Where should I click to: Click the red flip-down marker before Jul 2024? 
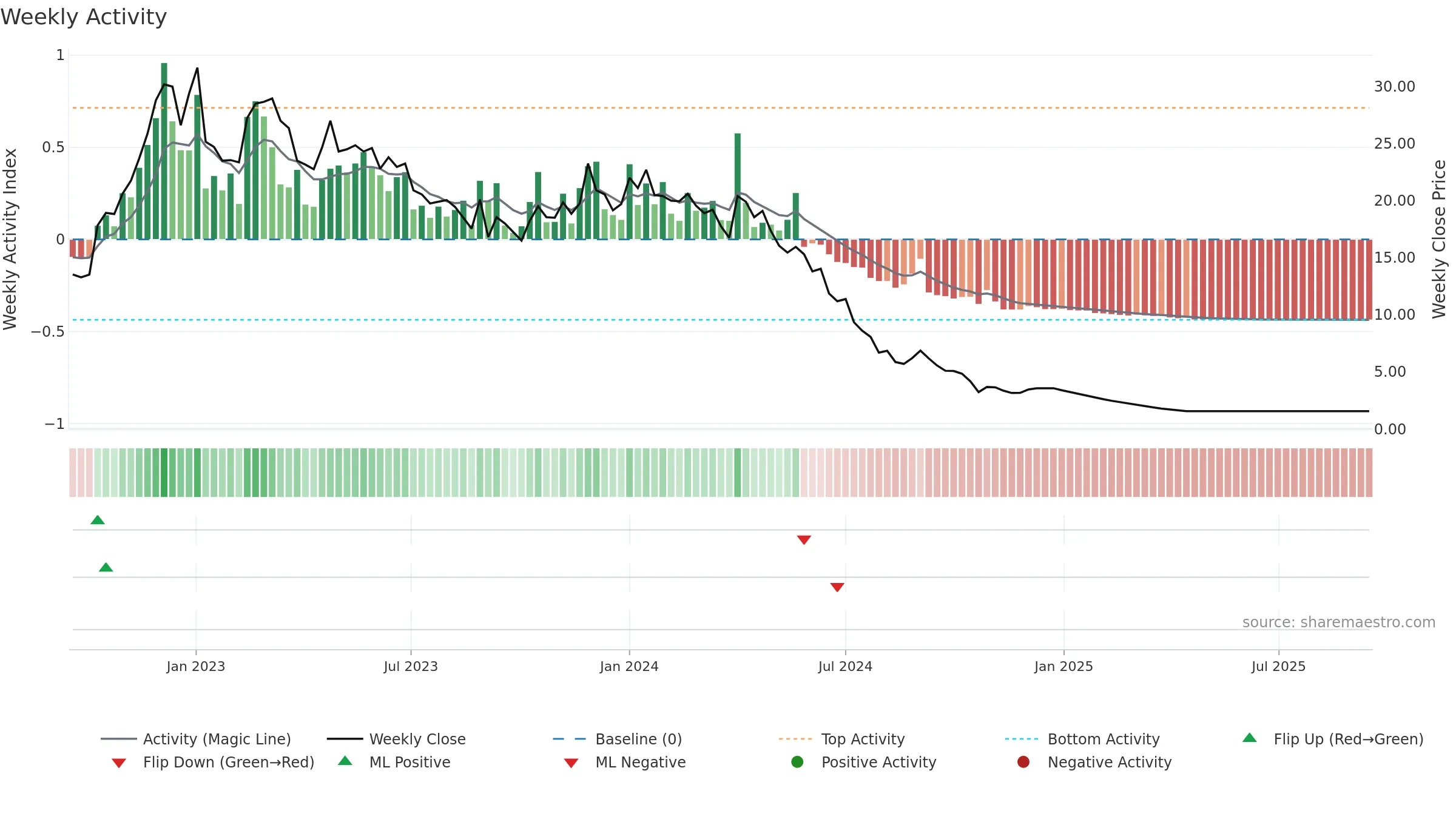[804, 540]
